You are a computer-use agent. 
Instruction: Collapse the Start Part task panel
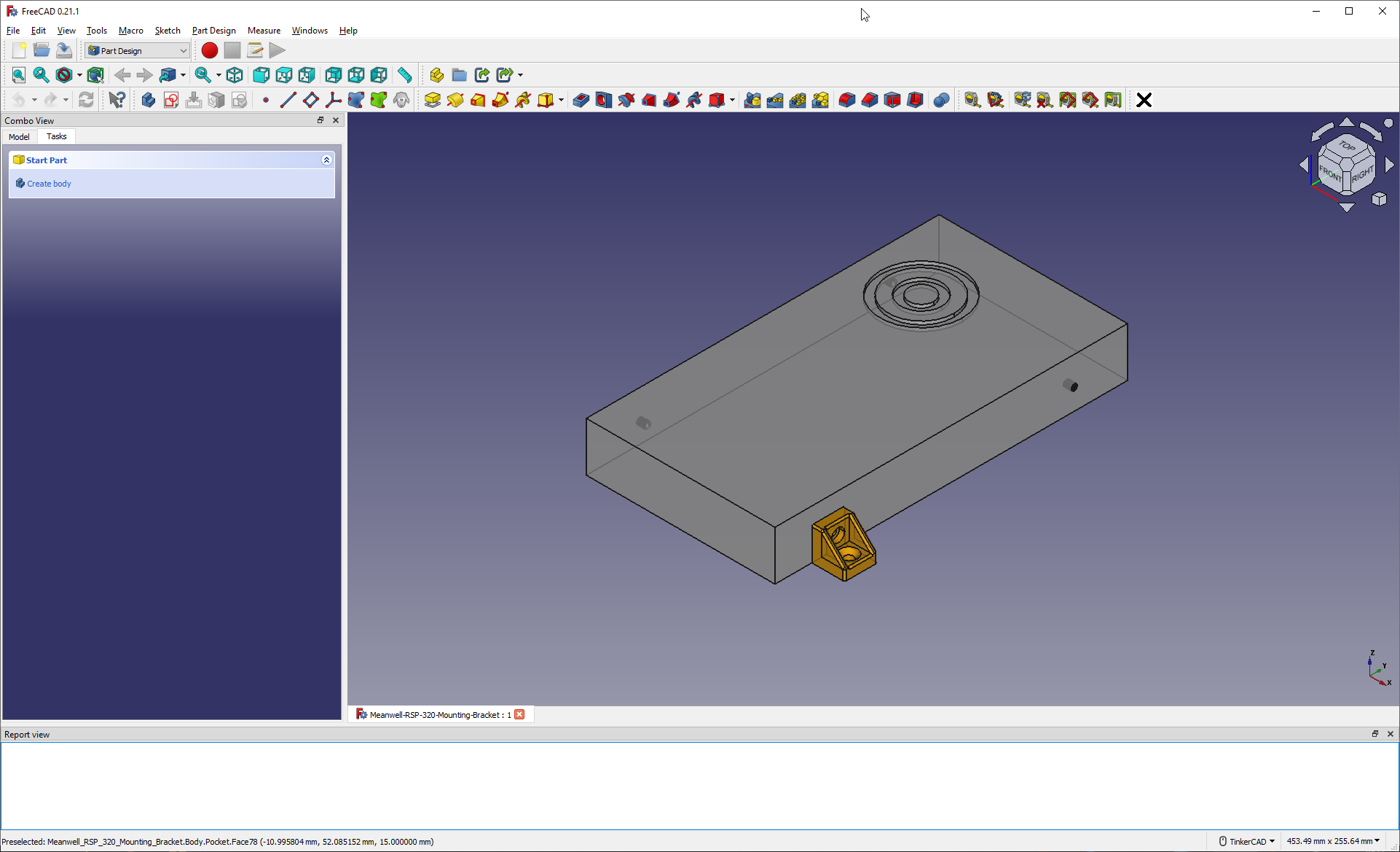click(x=326, y=160)
